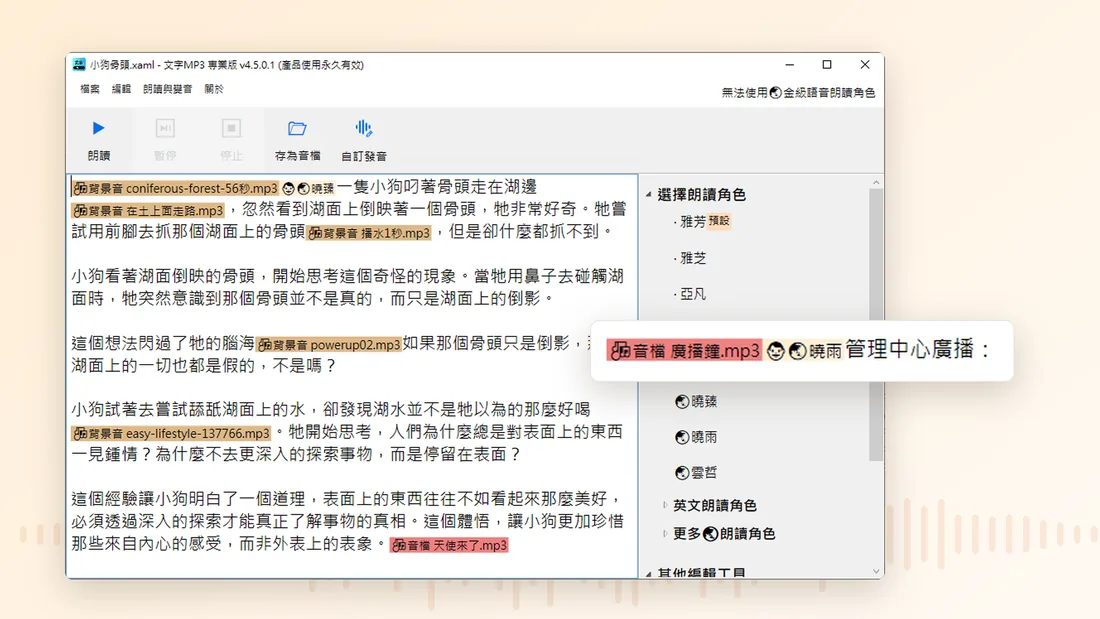1100x619 pixels.
Task: Click the powerup02.mp3 background sound tag
Action: (x=329, y=345)
